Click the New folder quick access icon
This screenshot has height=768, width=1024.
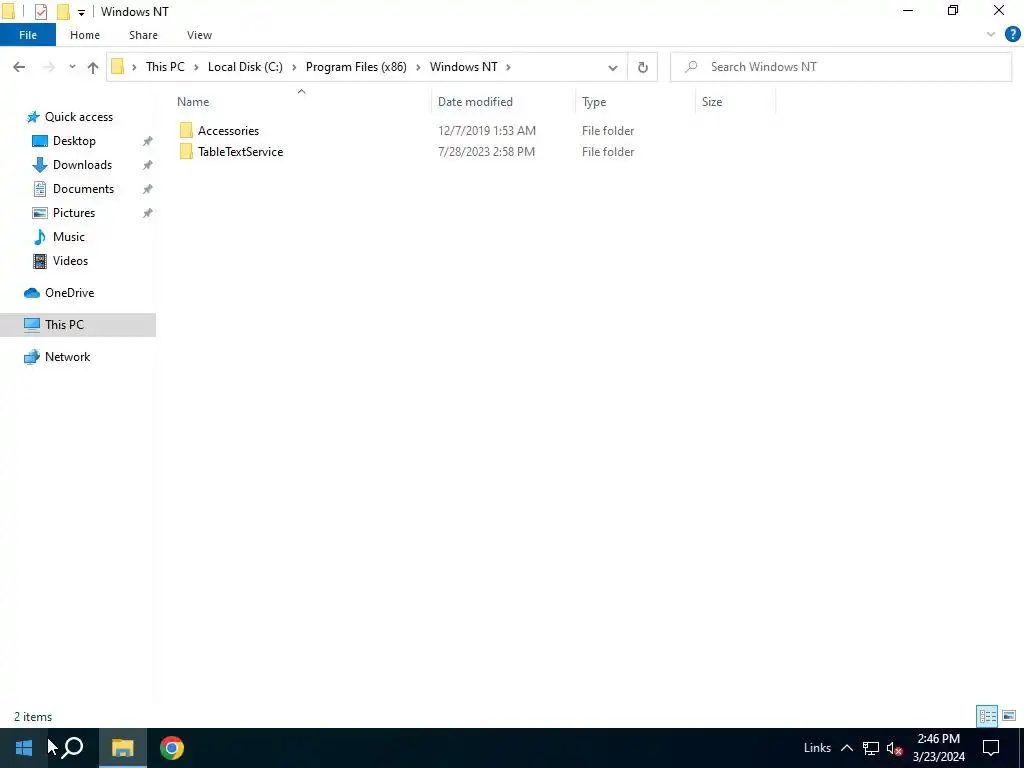[x=63, y=12]
